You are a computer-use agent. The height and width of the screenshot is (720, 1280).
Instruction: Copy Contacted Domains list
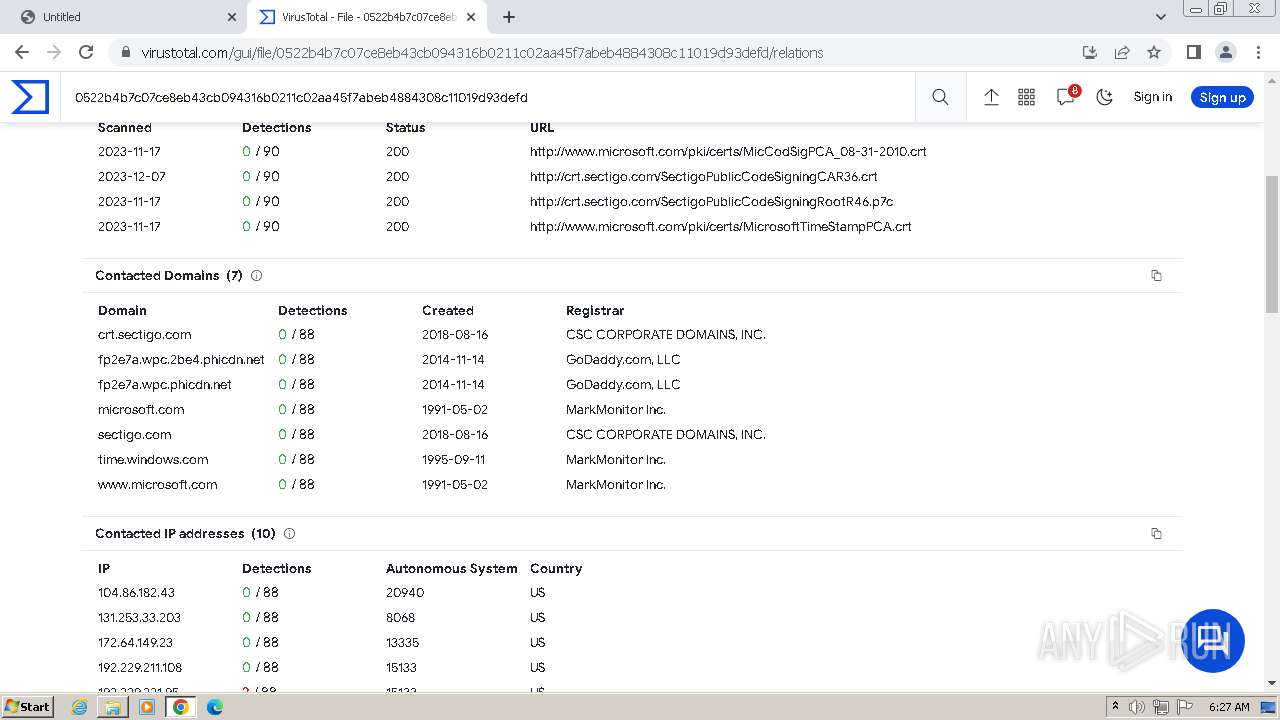click(1156, 275)
